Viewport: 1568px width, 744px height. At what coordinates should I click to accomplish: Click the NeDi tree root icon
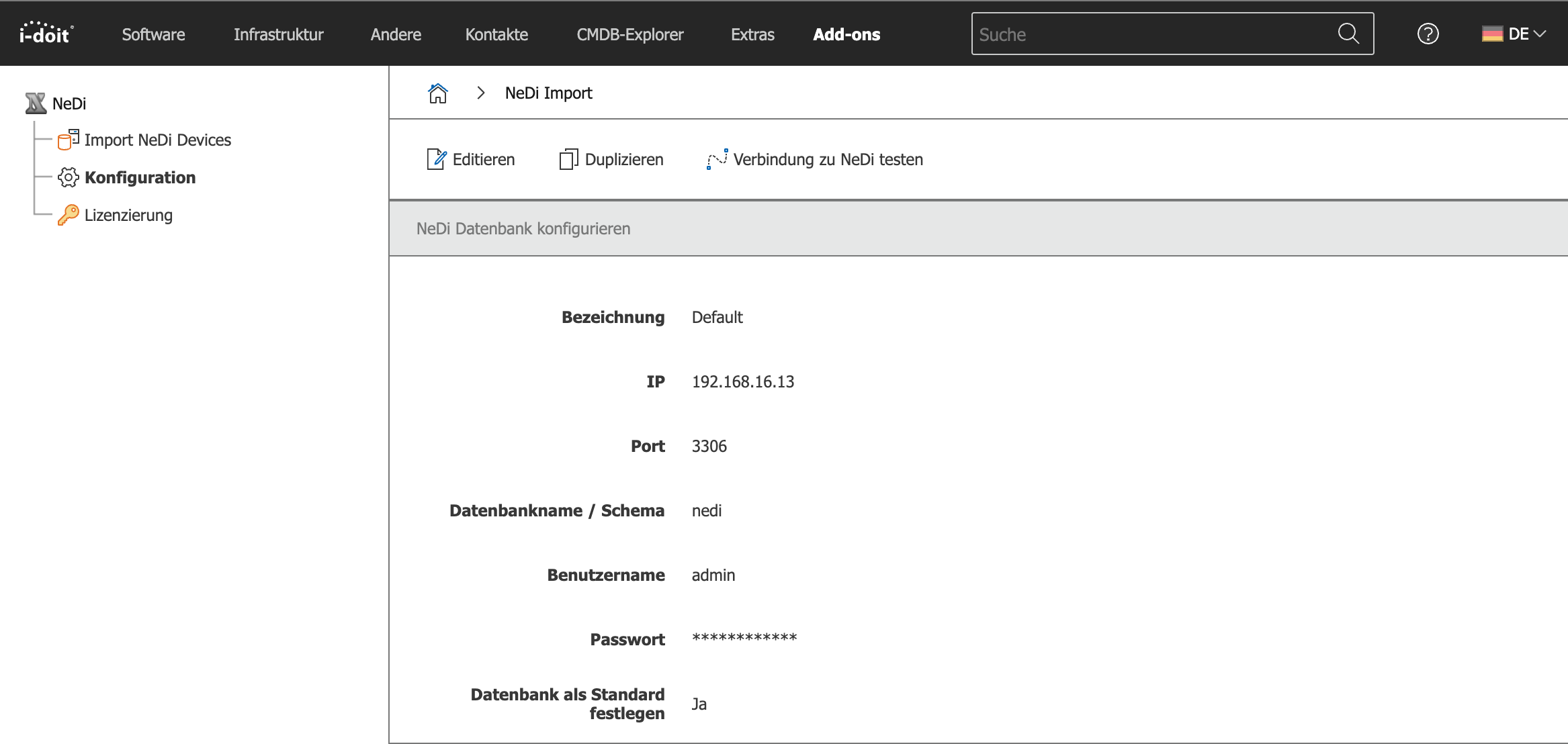[36, 103]
